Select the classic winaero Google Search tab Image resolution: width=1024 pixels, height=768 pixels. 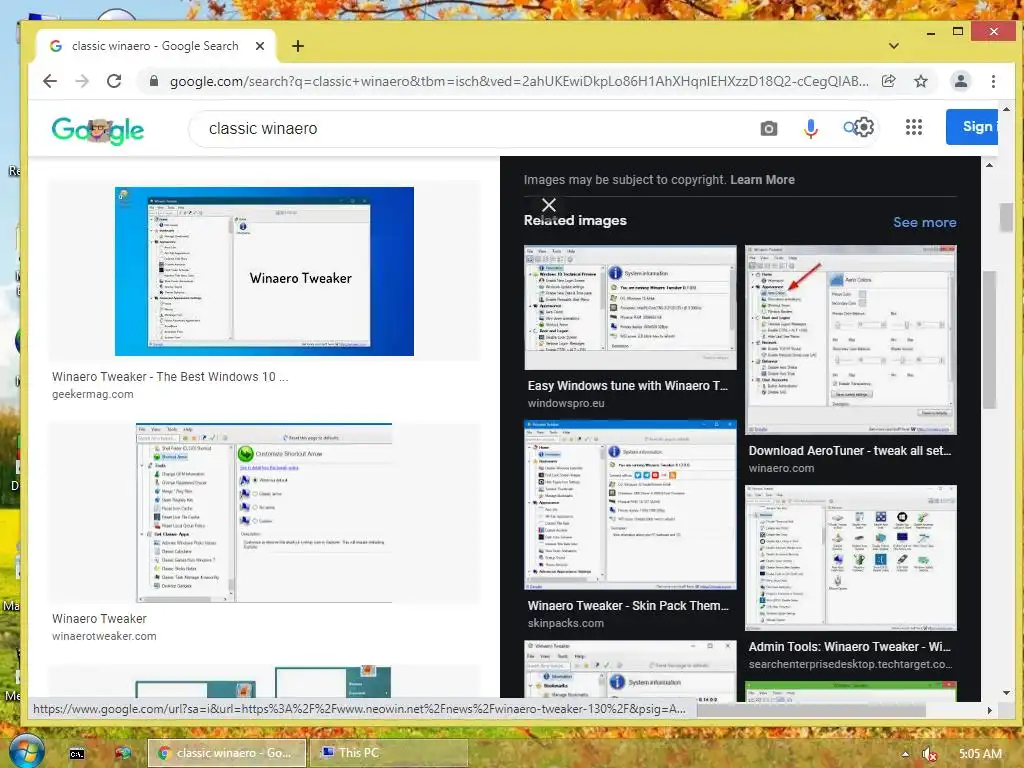157,46
